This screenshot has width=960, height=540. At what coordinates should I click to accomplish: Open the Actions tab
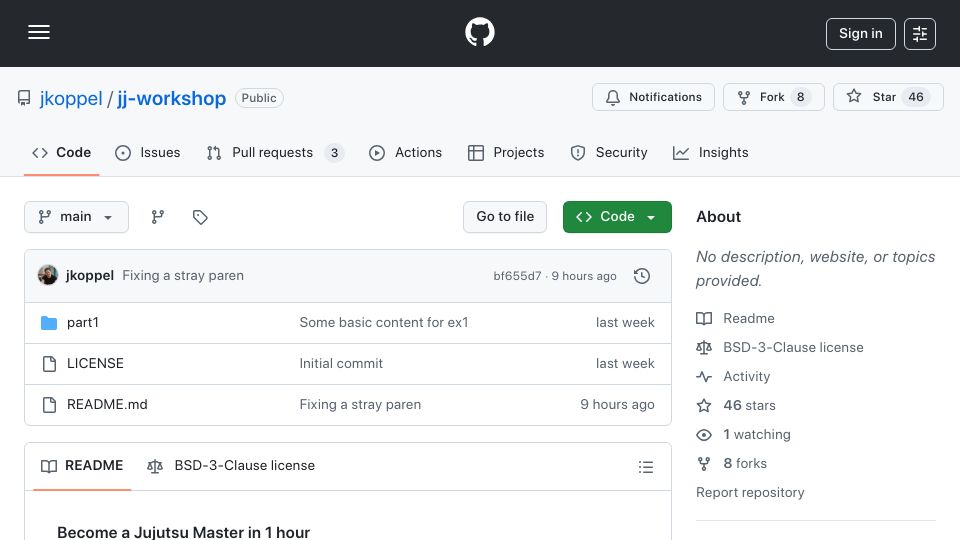(405, 152)
